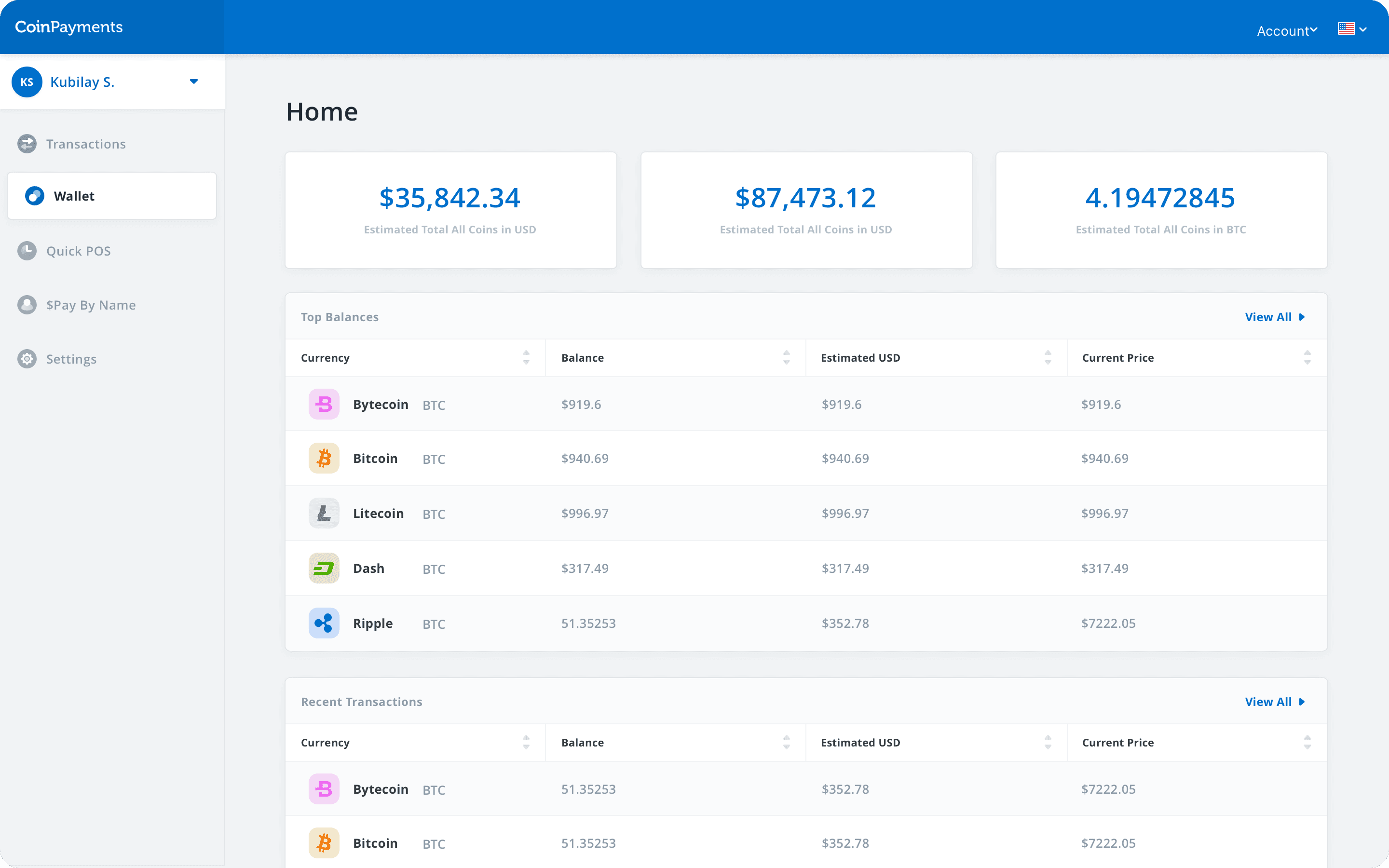Click the Top Balances heading
1389x868 pixels.
coord(340,317)
